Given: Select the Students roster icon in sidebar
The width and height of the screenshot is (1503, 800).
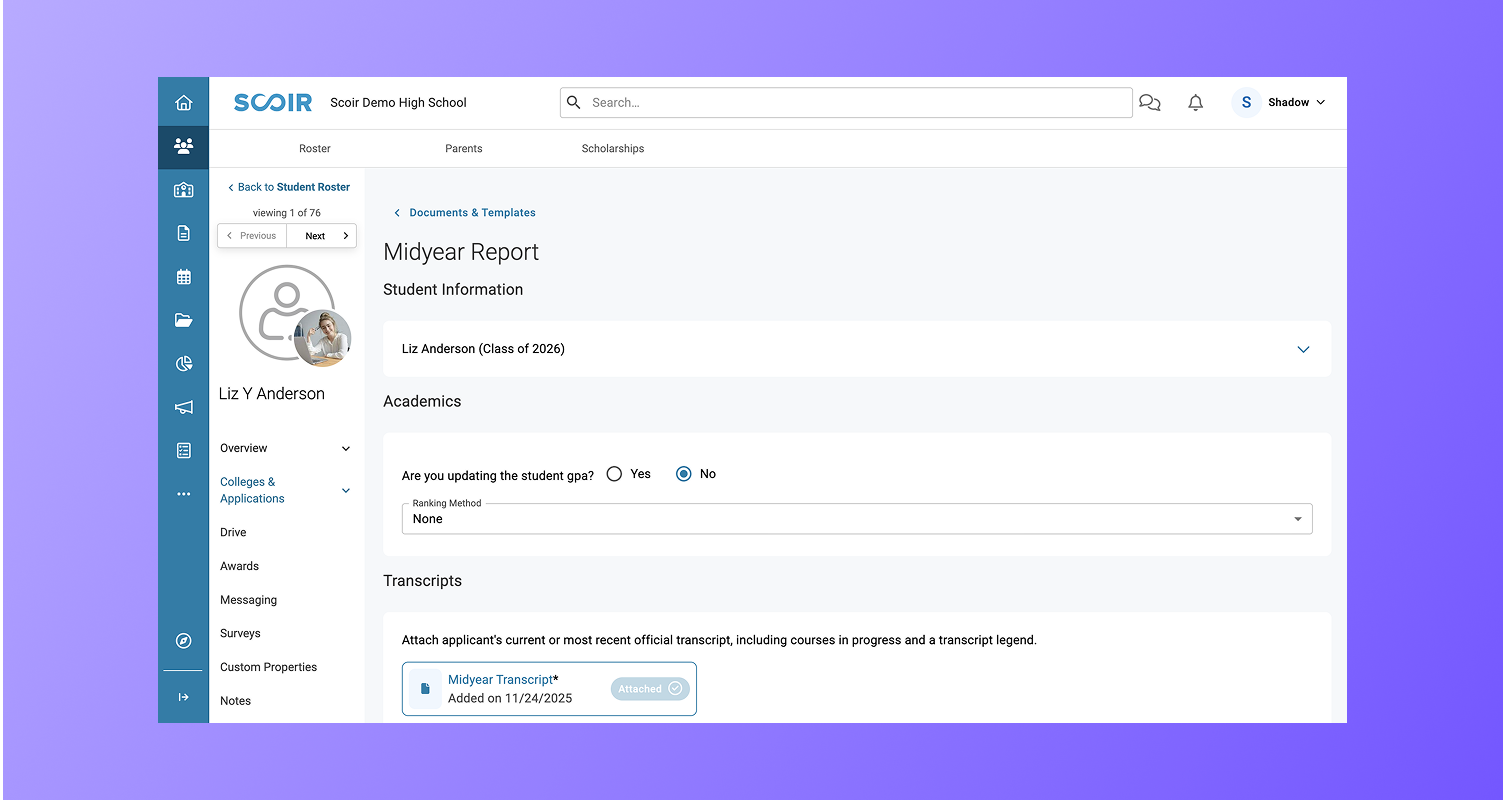Looking at the screenshot, I should (184, 146).
